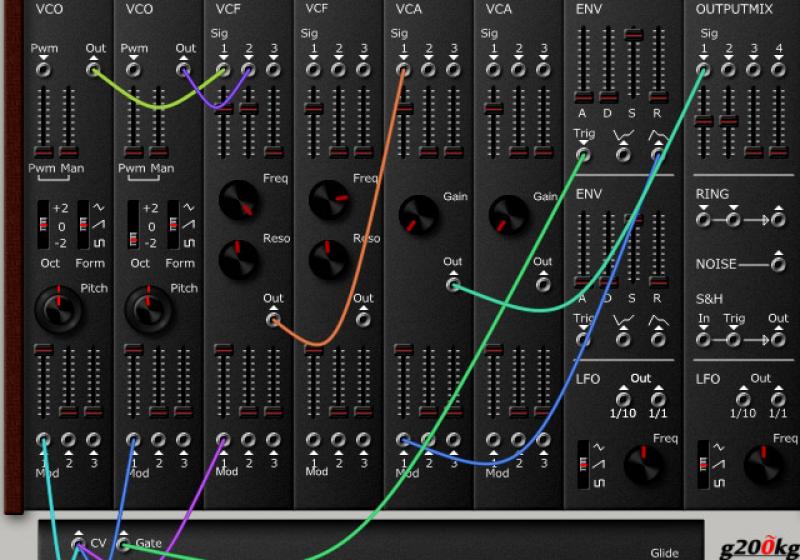This screenshot has width=800, height=560.
Task: Click second VCA Mod 3 jack
Action: pos(543,439)
